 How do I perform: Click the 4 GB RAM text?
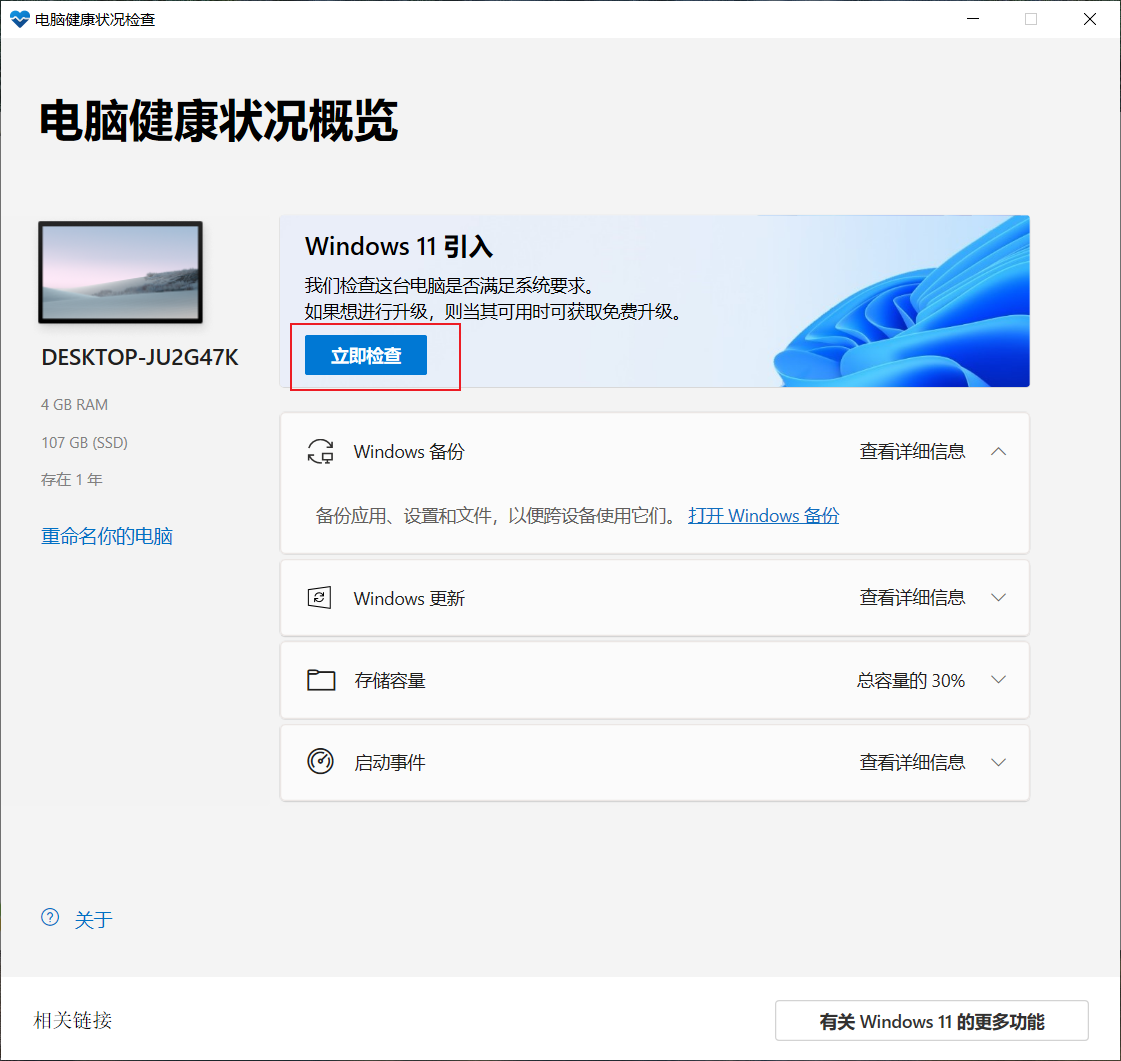click(x=74, y=405)
